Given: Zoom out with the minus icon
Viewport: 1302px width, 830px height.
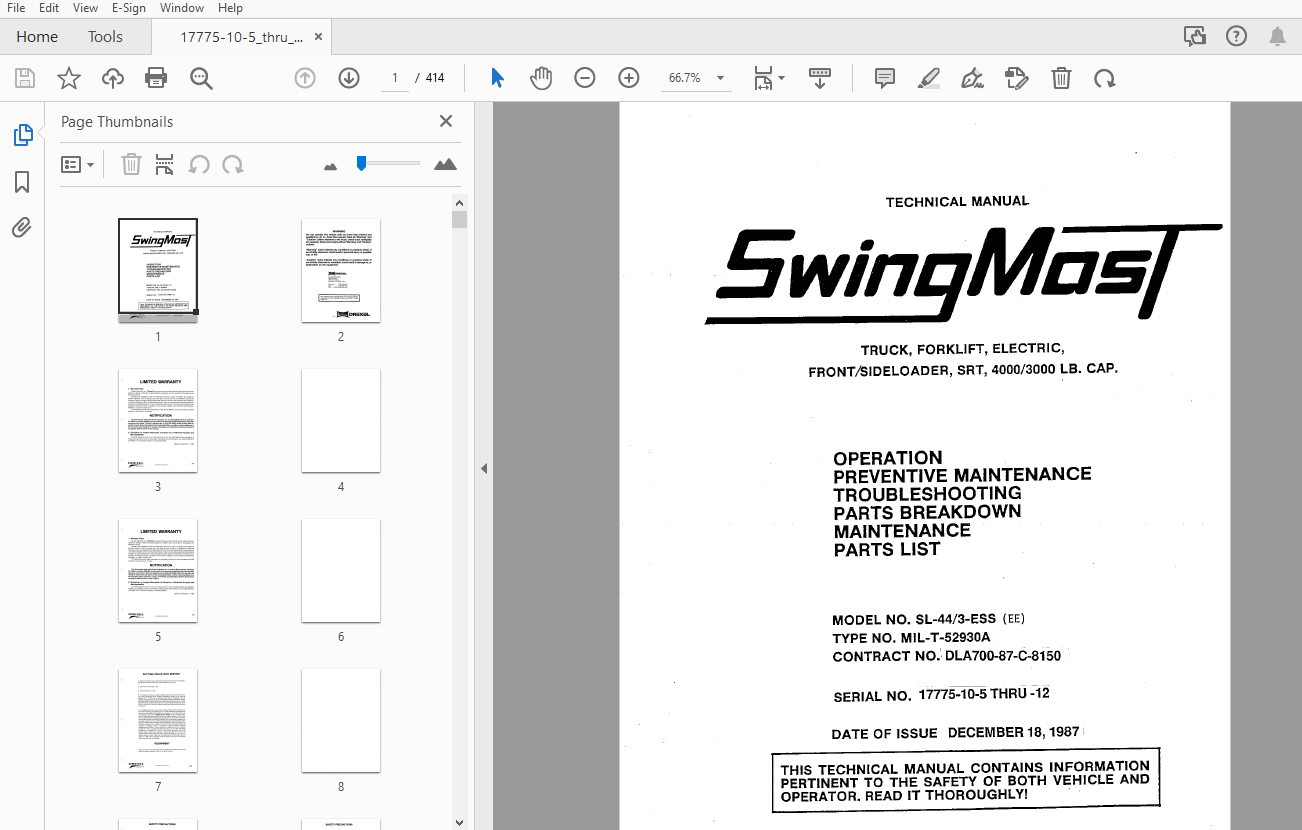Looking at the screenshot, I should [585, 78].
